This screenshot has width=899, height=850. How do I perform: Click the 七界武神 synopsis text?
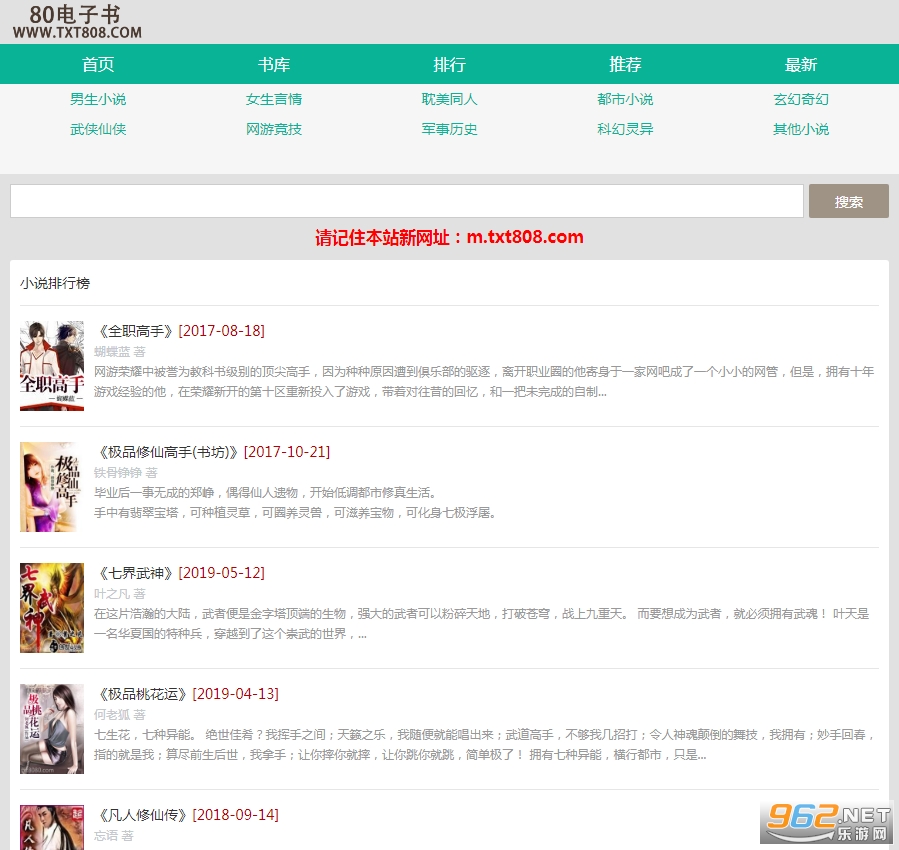coord(482,624)
